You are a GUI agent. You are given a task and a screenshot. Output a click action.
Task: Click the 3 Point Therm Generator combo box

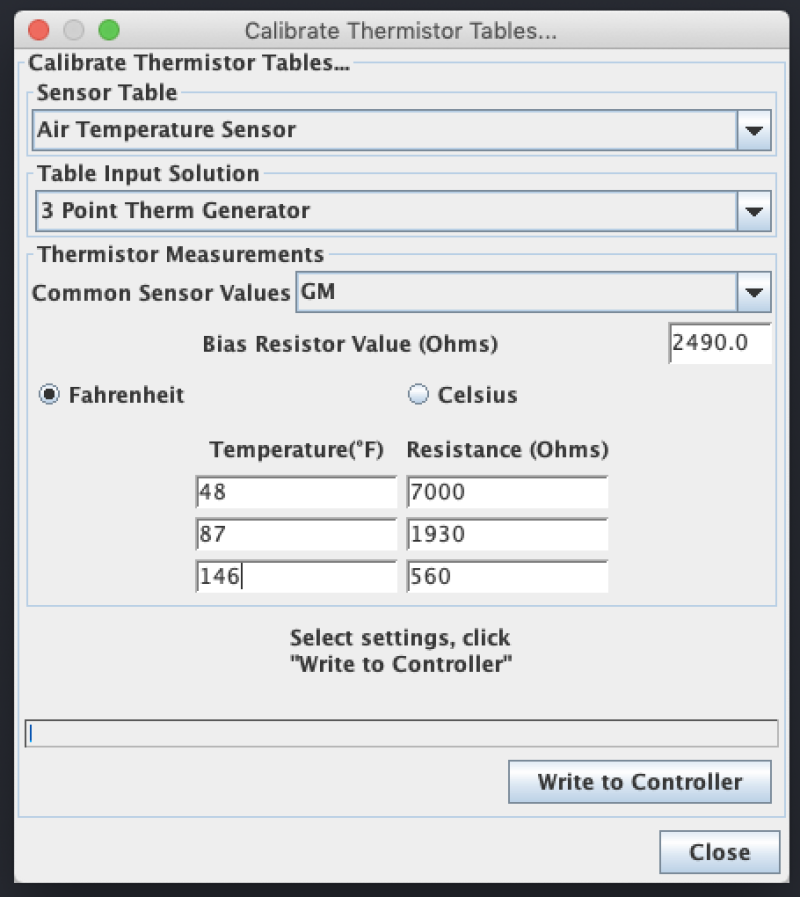tap(385, 211)
